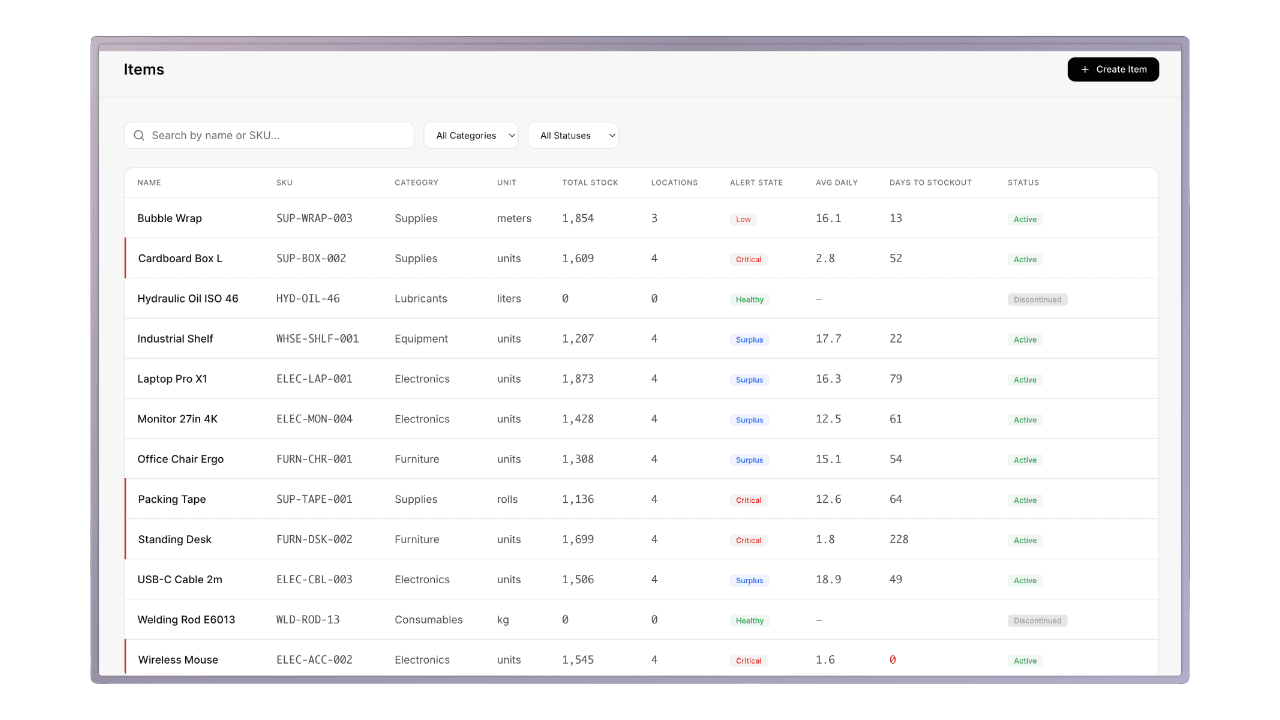Click the search magnifier icon
This screenshot has height=720, width=1280.
click(139, 135)
